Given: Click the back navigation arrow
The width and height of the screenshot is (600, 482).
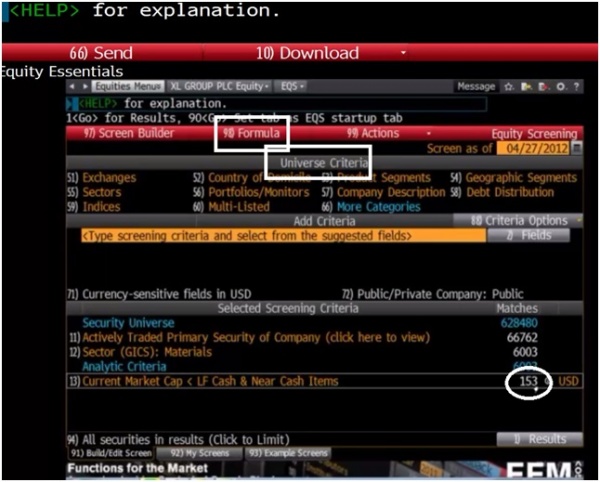Looking at the screenshot, I should (x=72, y=86).
